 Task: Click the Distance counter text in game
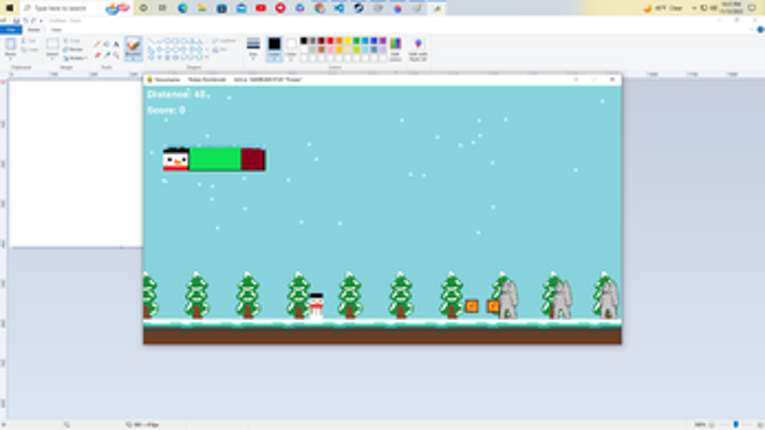177,94
